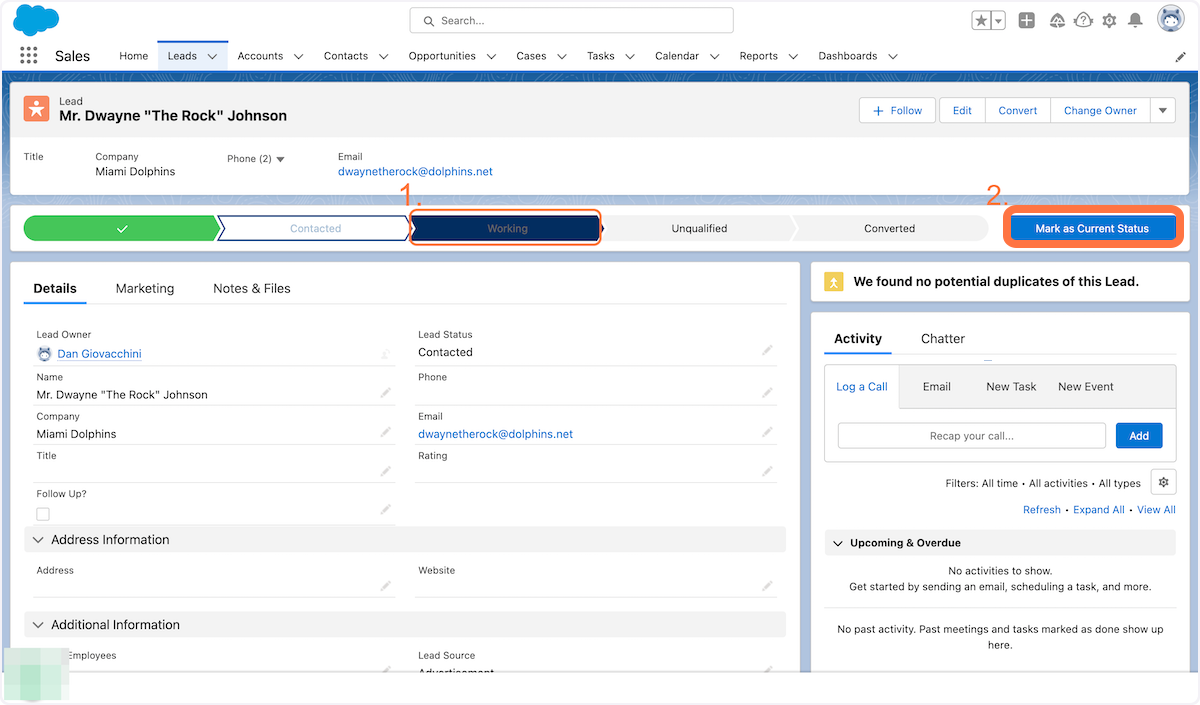Click the Edit button
Image resolution: width=1200 pixels, height=705 pixels.
[962, 110]
